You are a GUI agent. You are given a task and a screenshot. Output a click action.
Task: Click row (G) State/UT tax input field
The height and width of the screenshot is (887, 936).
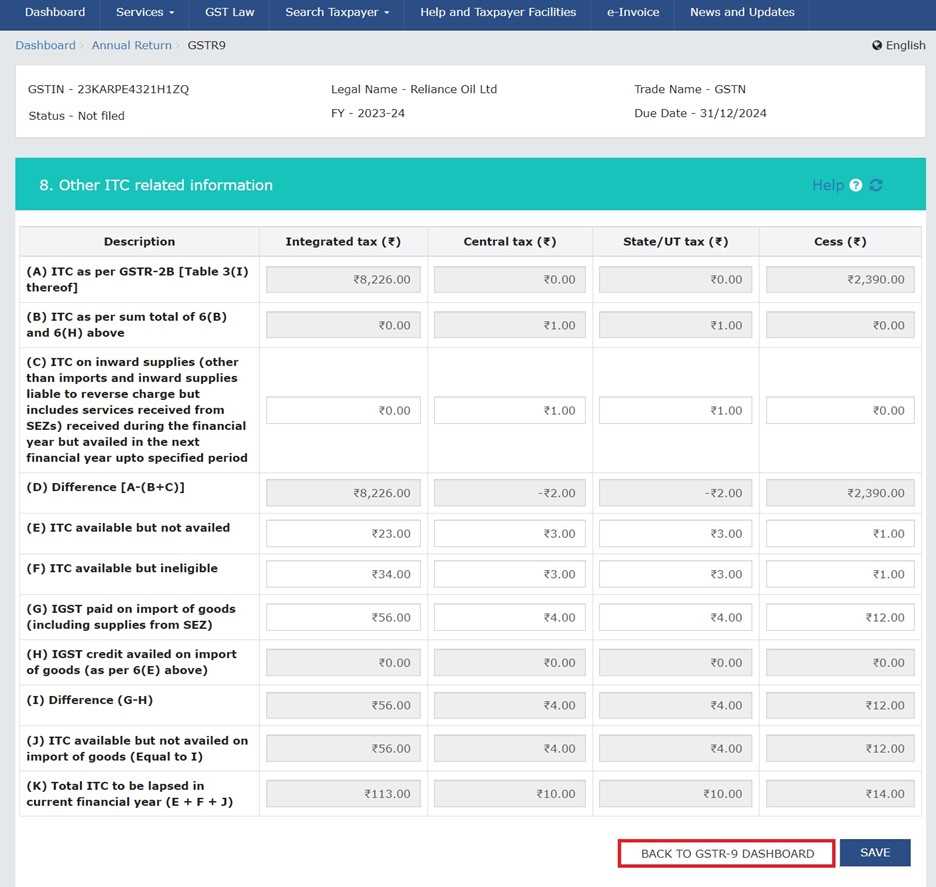point(675,617)
